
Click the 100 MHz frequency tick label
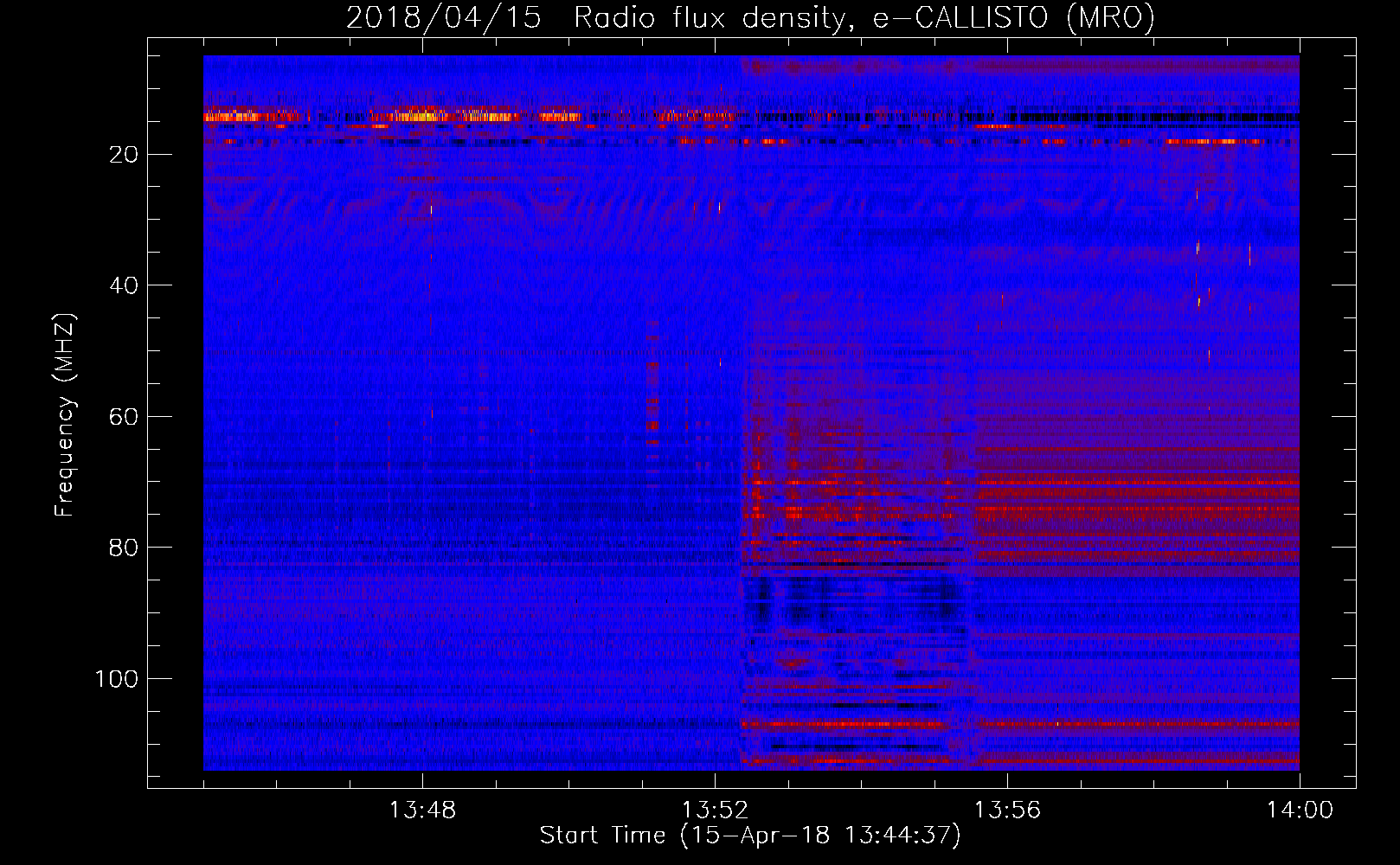[x=117, y=679]
